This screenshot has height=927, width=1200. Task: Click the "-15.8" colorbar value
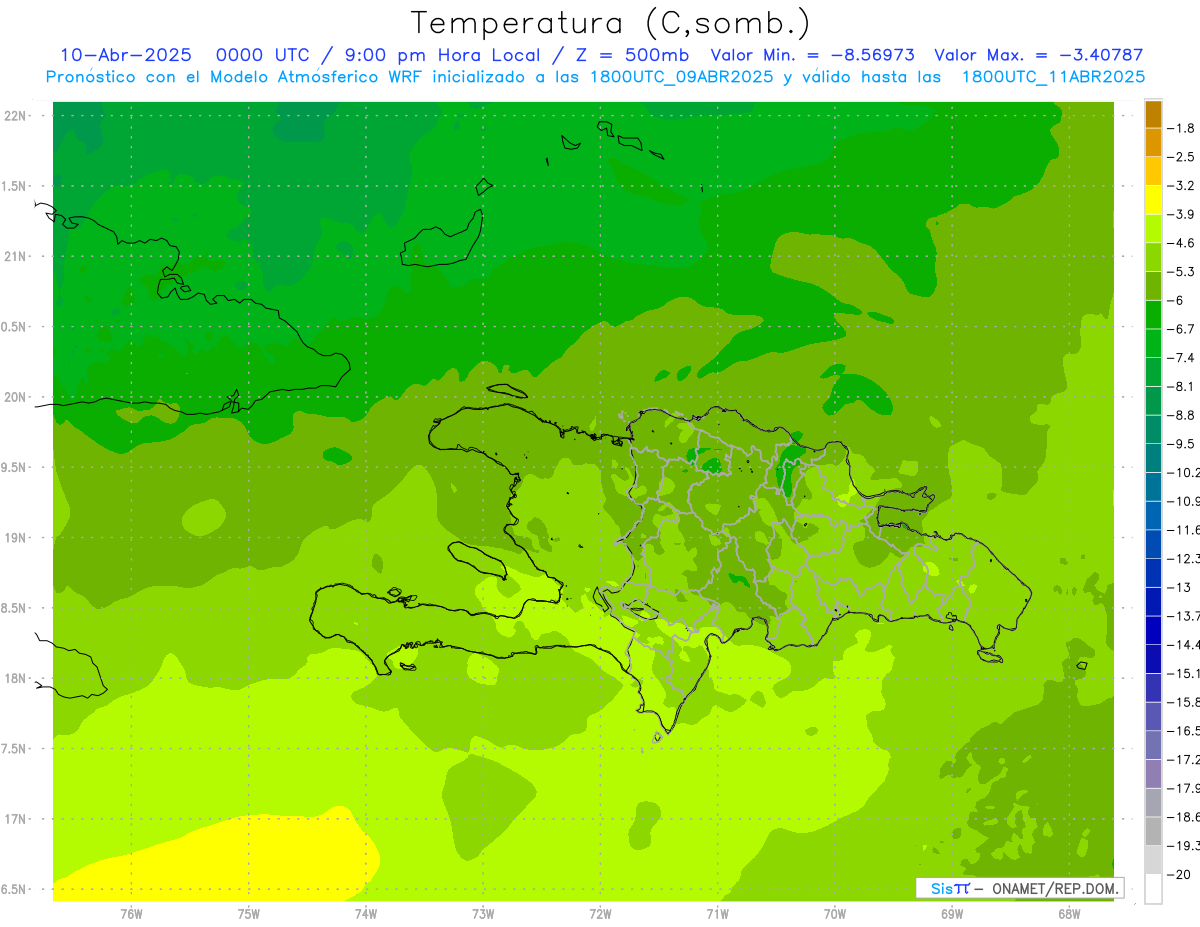click(x=1184, y=702)
